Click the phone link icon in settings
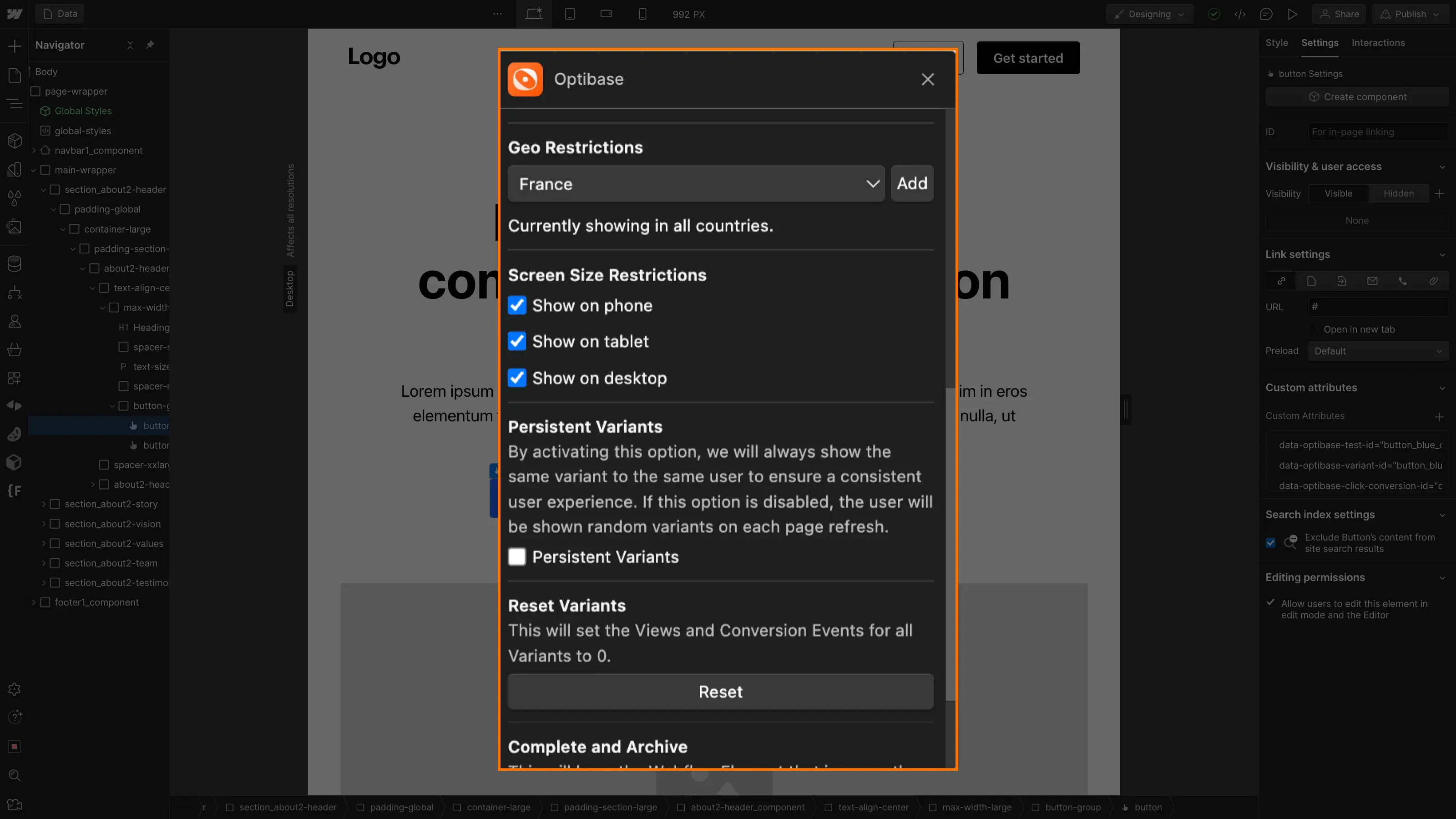This screenshot has height=819, width=1456. tap(1403, 281)
